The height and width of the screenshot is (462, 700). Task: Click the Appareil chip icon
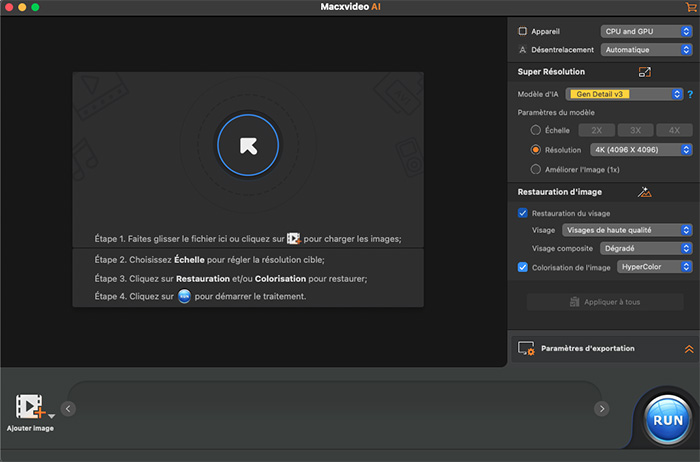522,31
